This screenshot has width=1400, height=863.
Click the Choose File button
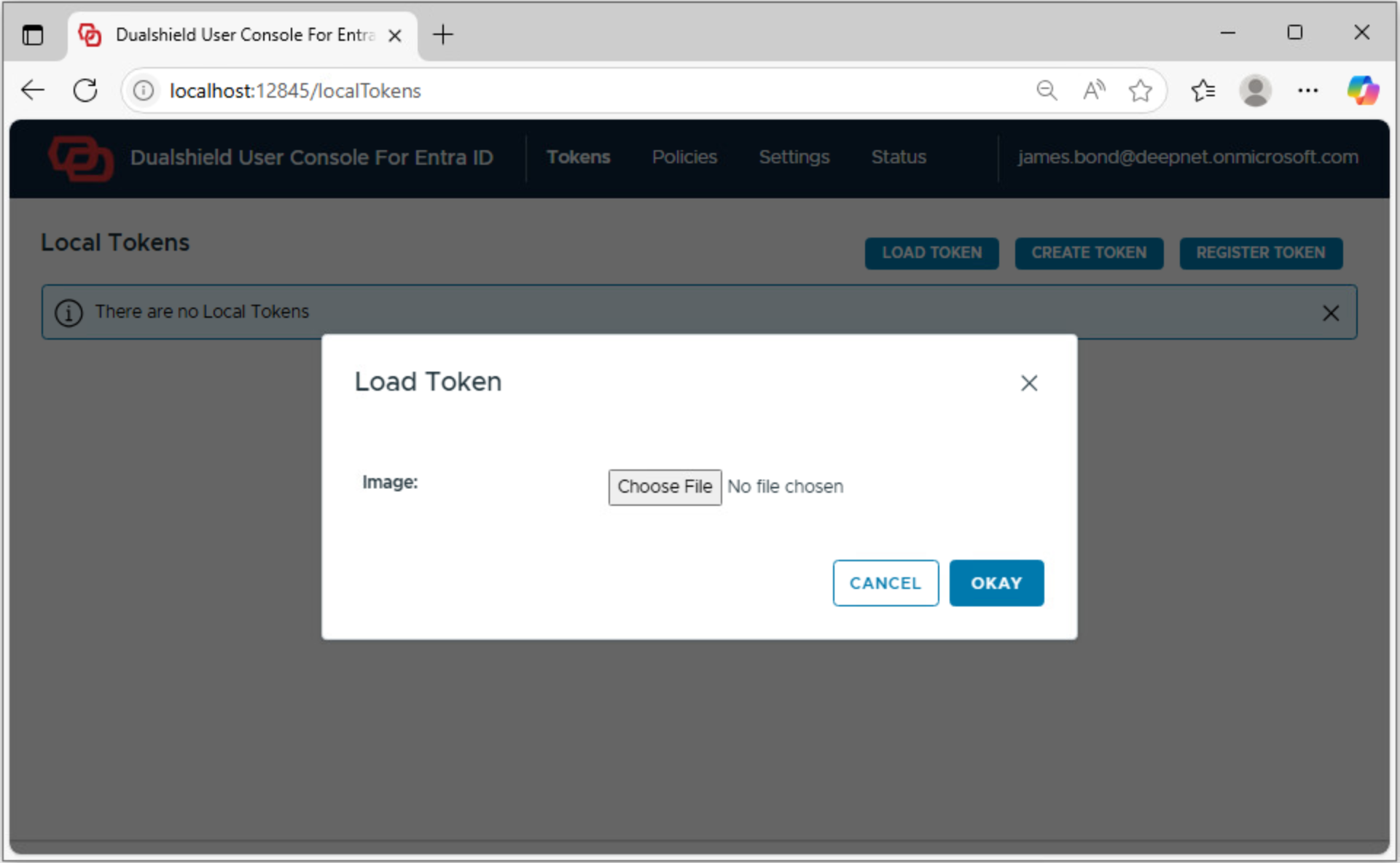[664, 487]
